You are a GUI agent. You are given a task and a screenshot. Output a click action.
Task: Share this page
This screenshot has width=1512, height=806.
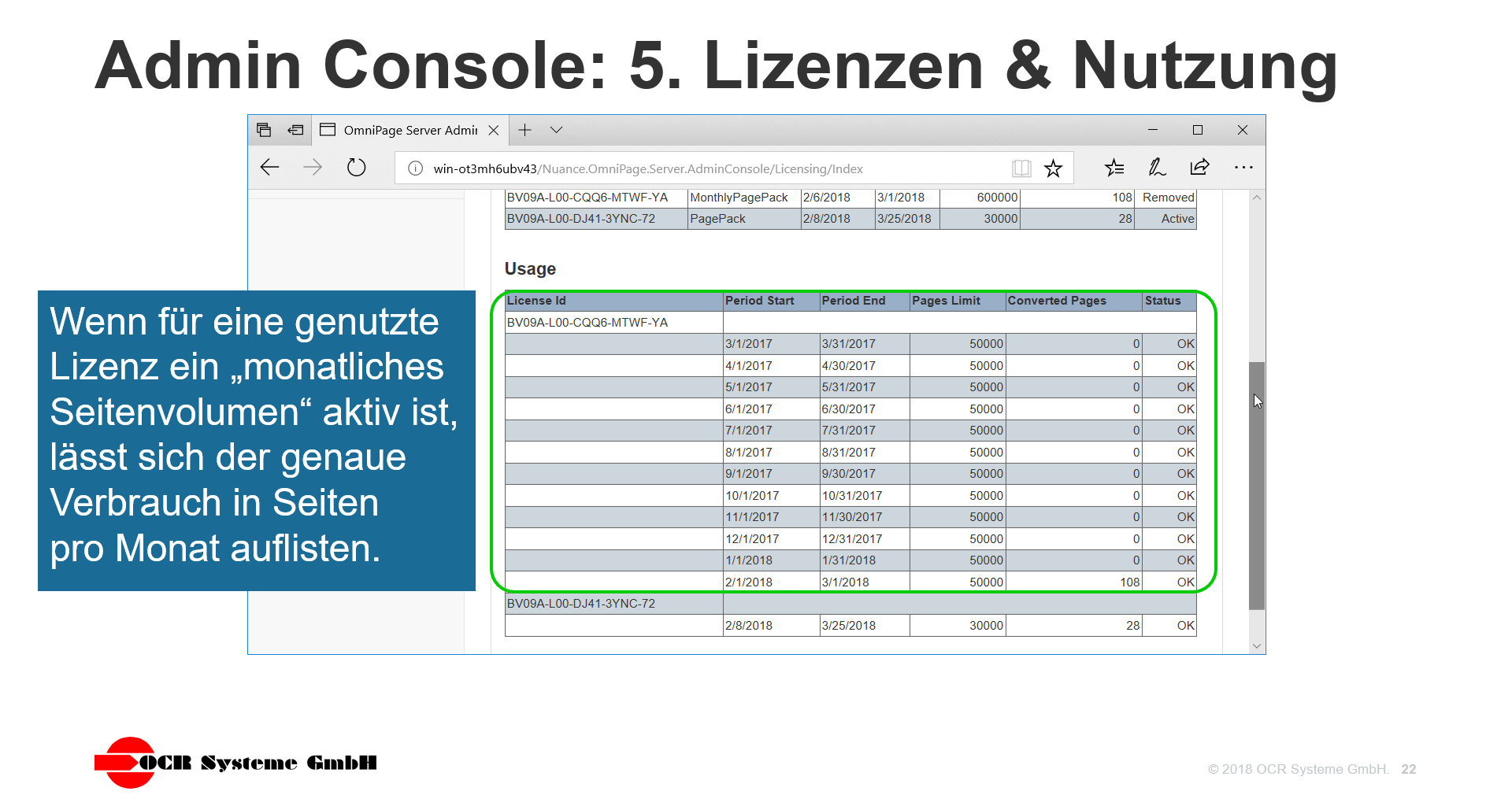1199,167
